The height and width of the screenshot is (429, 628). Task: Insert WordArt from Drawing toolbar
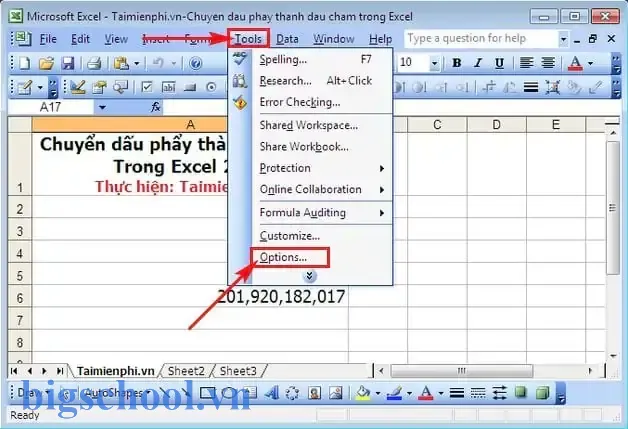(x=272, y=393)
